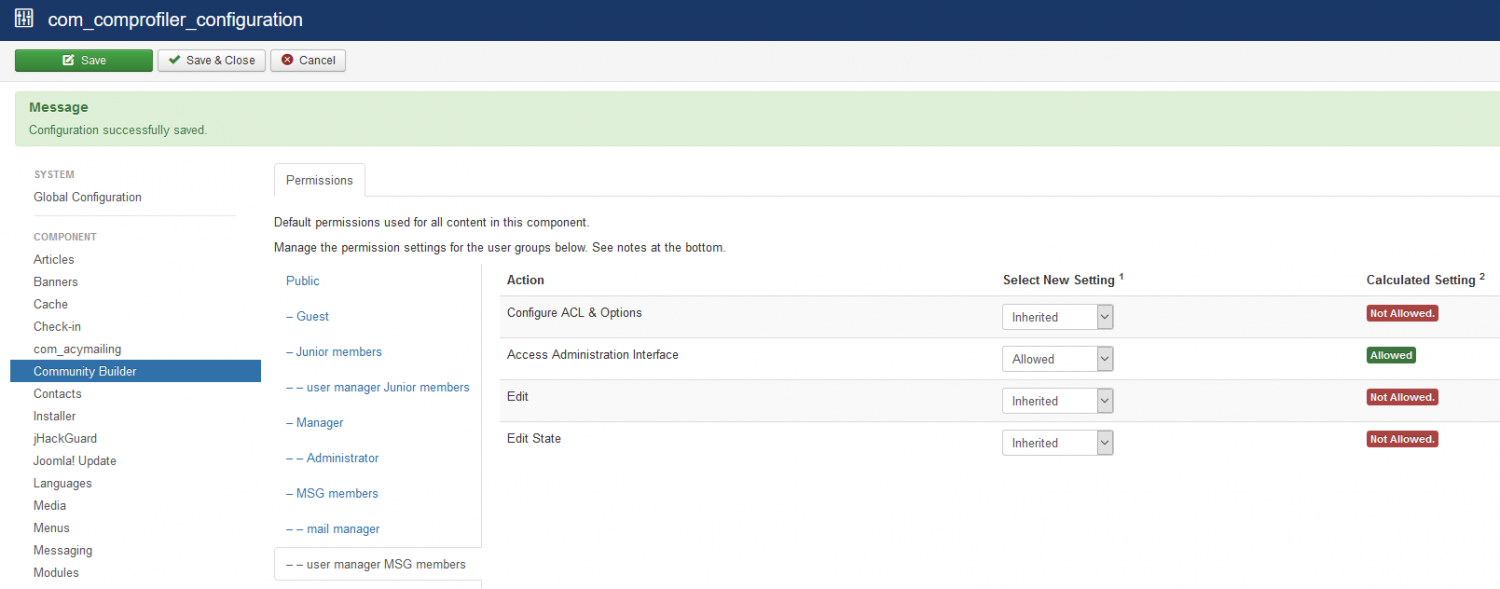
Task: Open Configure ACL & Options setting dropdown
Action: click(1058, 317)
